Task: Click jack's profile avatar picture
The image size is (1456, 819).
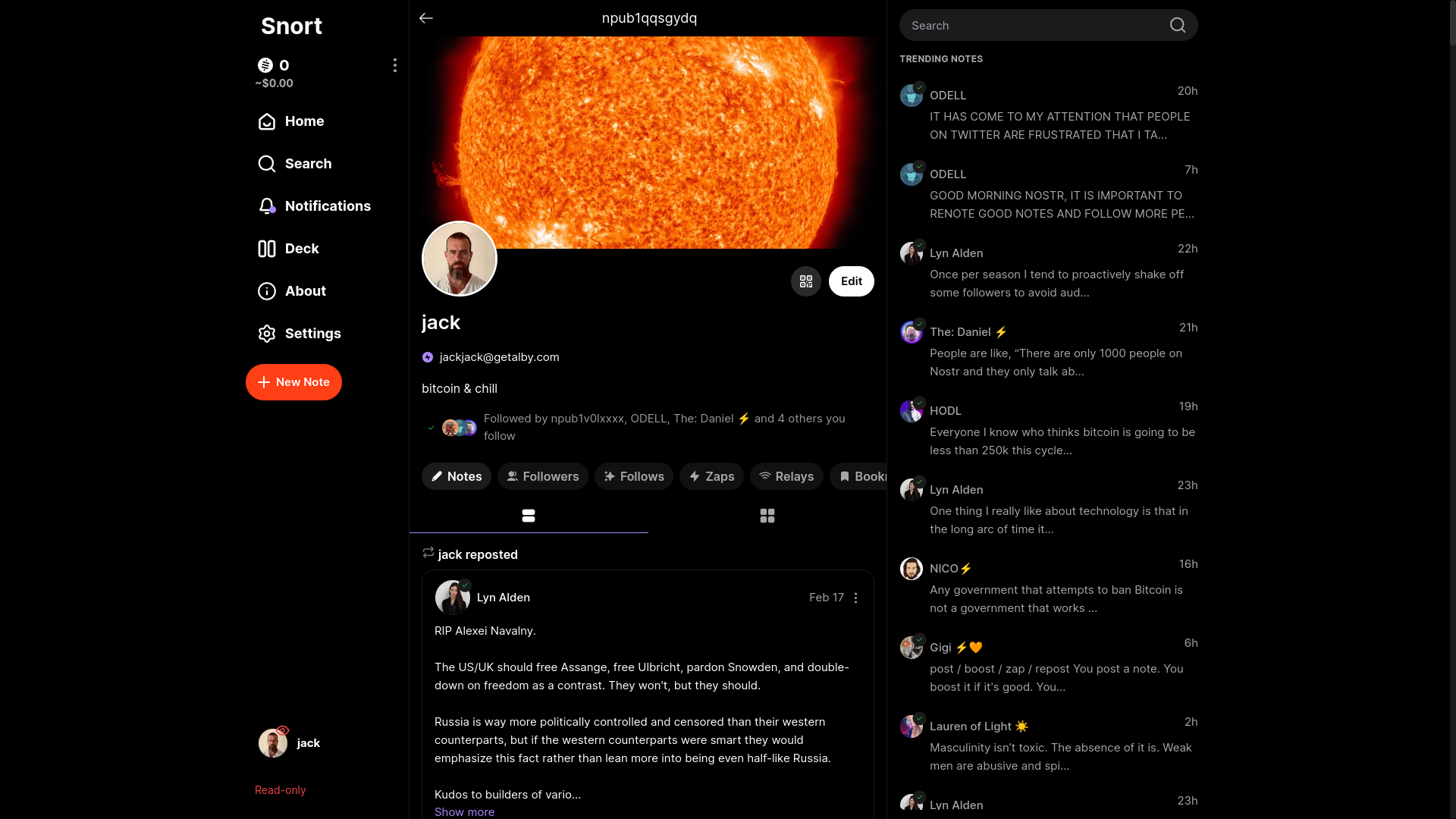Action: (459, 259)
